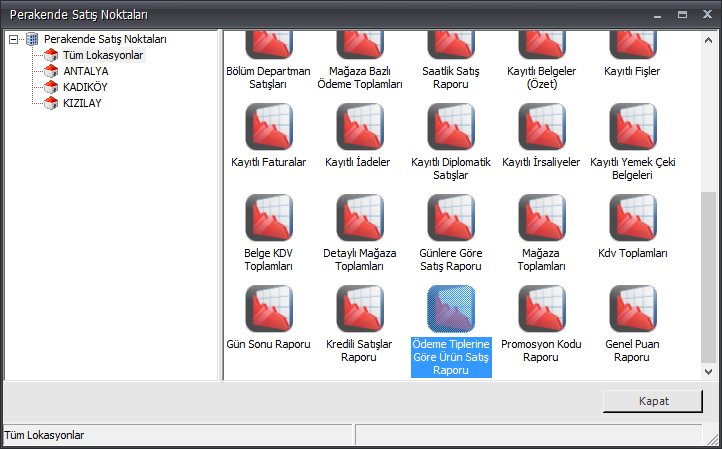Close the window with the X button

[x=707, y=14]
